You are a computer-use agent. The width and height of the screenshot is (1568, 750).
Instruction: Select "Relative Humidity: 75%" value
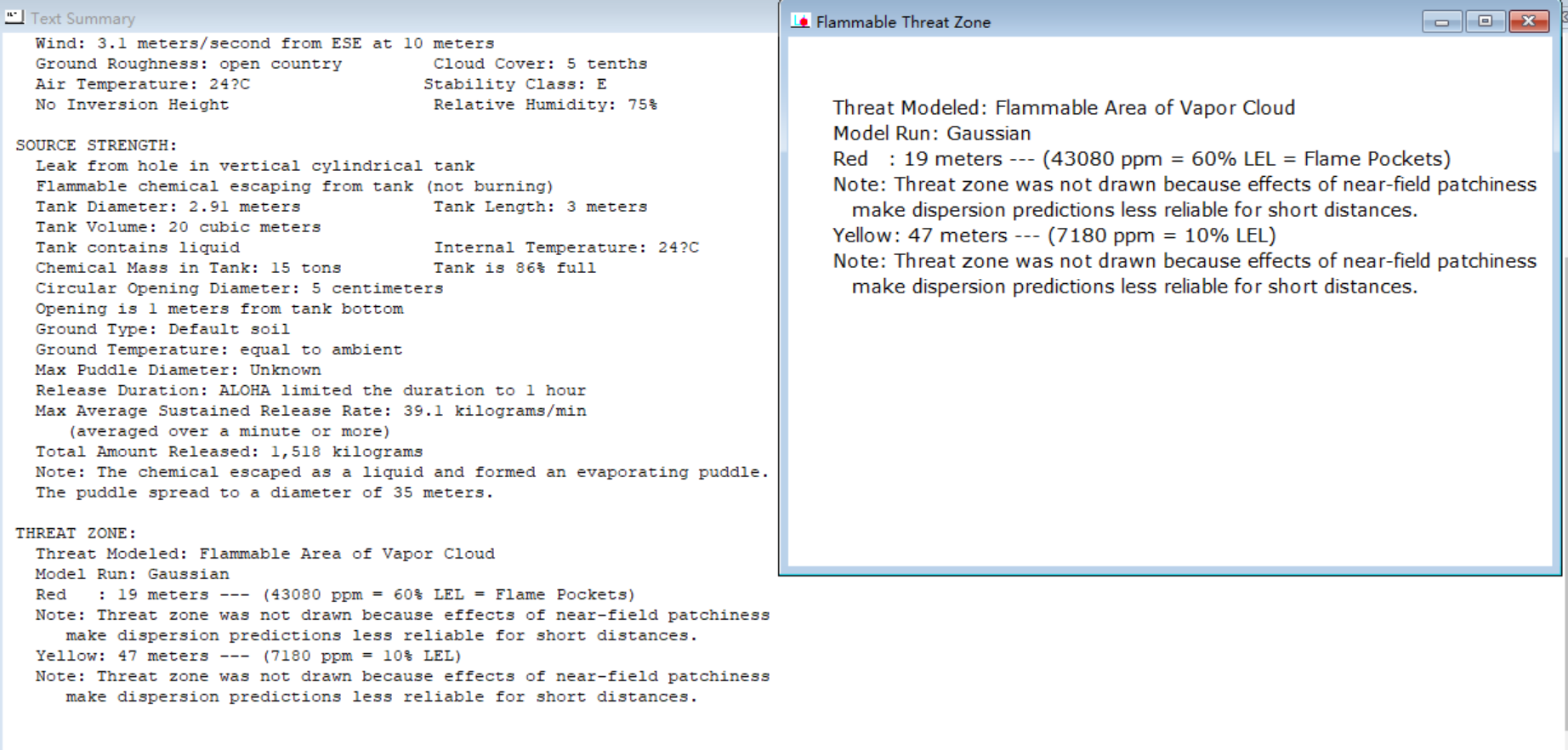pos(545,105)
